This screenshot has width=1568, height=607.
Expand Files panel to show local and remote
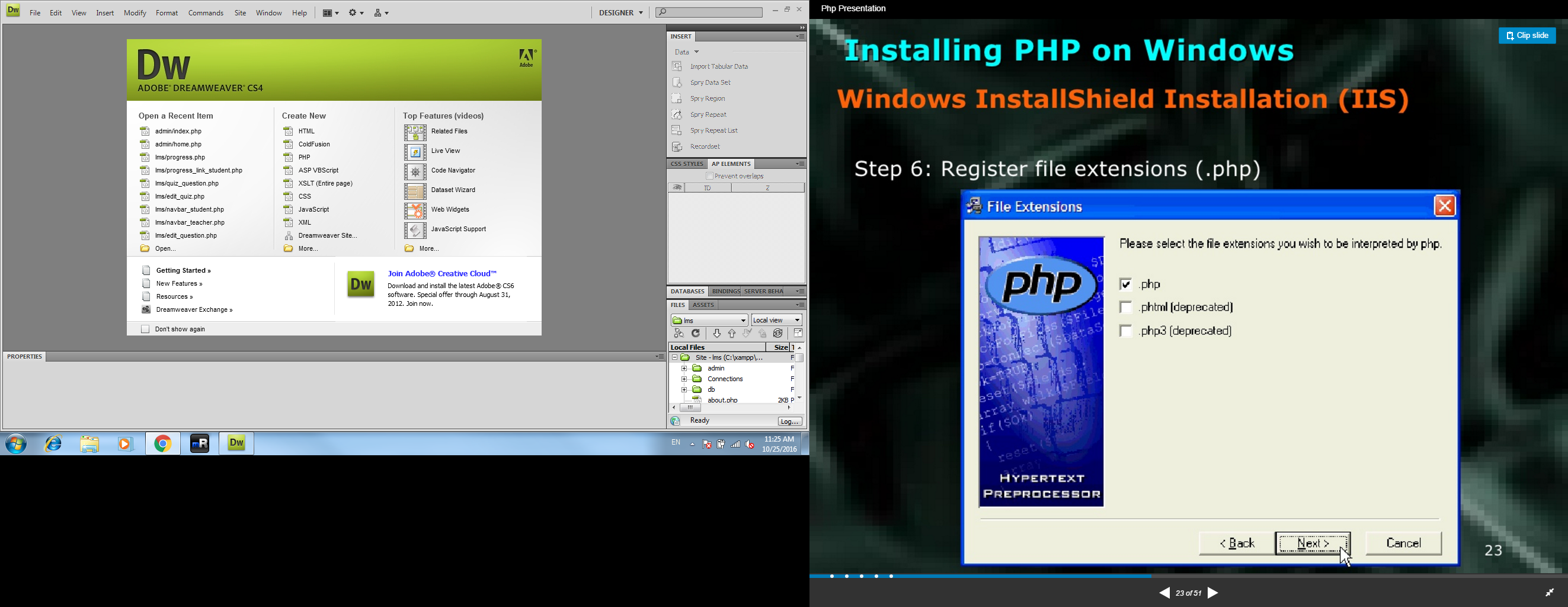click(798, 334)
